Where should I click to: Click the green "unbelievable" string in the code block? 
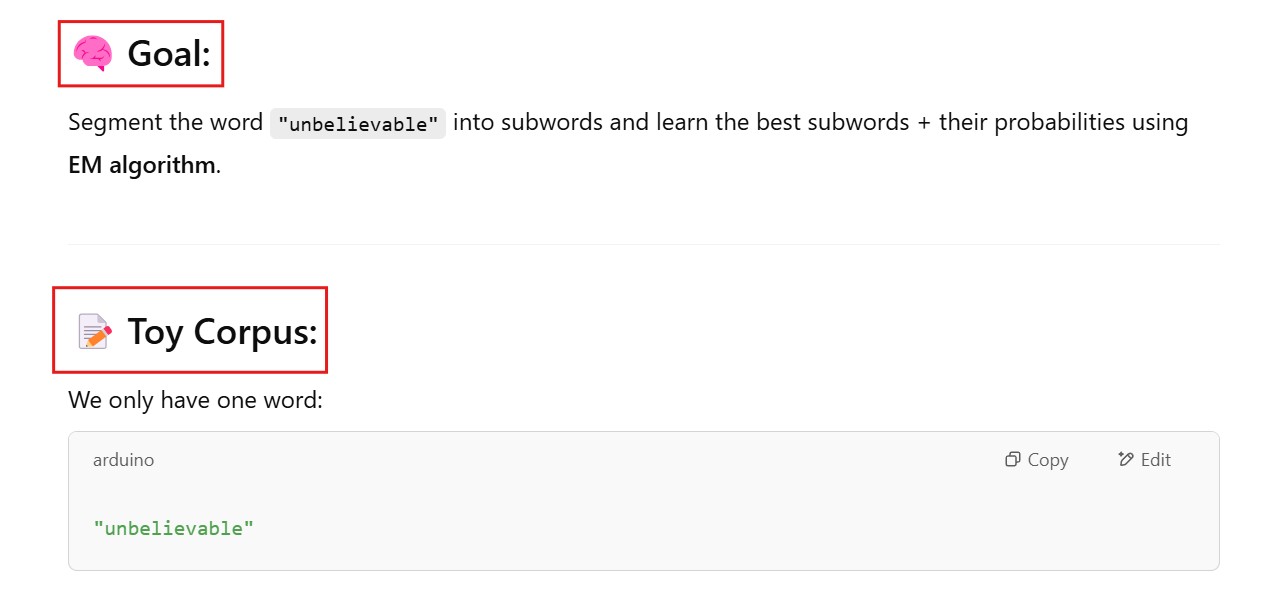pyautogui.click(x=174, y=528)
